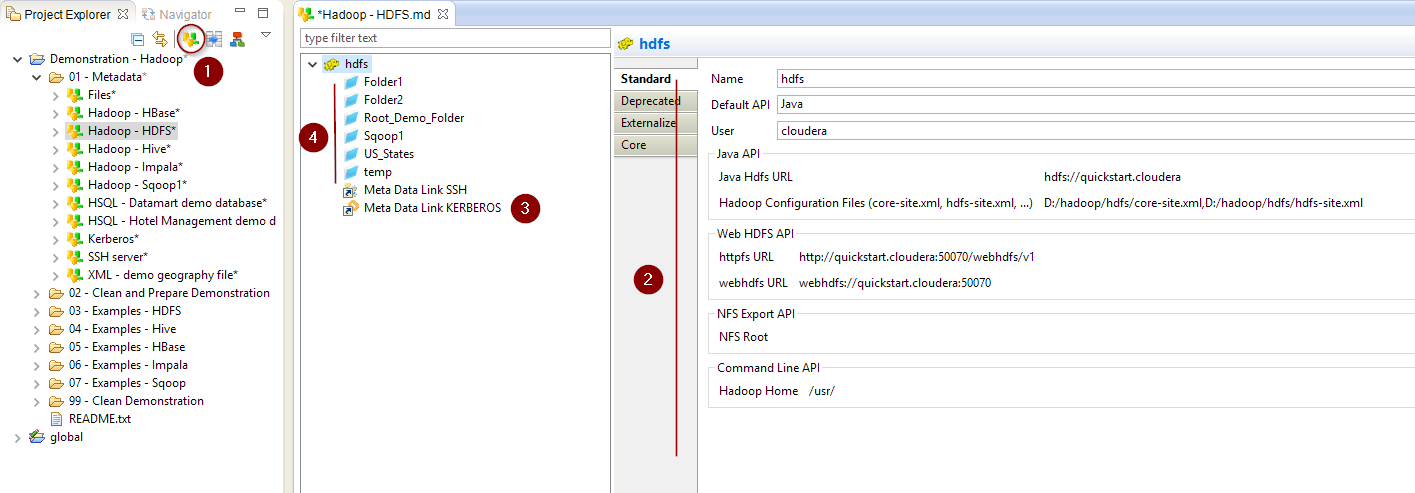The width and height of the screenshot is (1415, 493).
Task: Click the Hadoop Configuration Files path value
Action: 1203,203
